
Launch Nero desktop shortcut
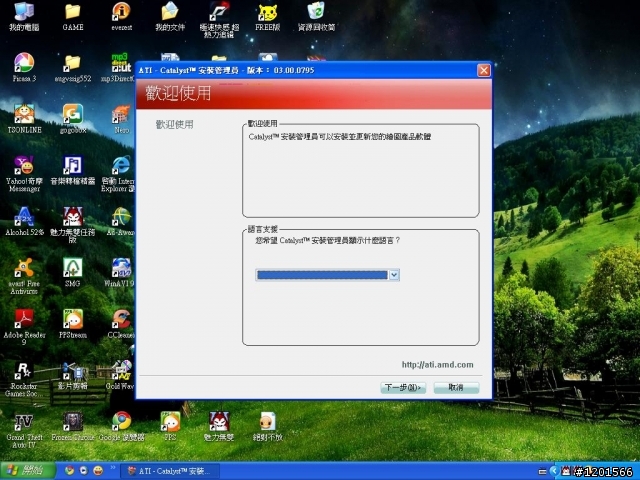121,118
